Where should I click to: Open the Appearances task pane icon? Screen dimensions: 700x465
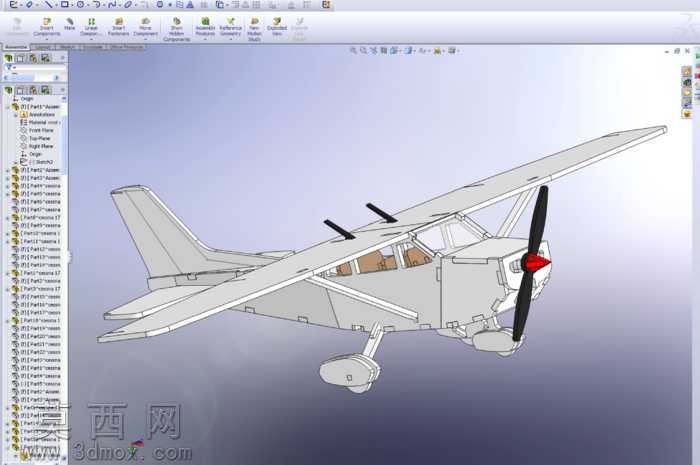tap(687, 114)
